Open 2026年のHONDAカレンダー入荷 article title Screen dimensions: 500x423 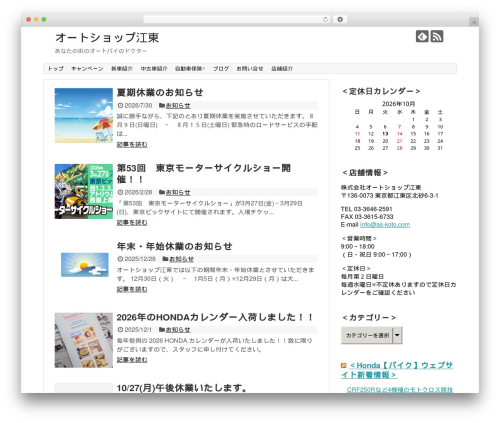(215, 317)
